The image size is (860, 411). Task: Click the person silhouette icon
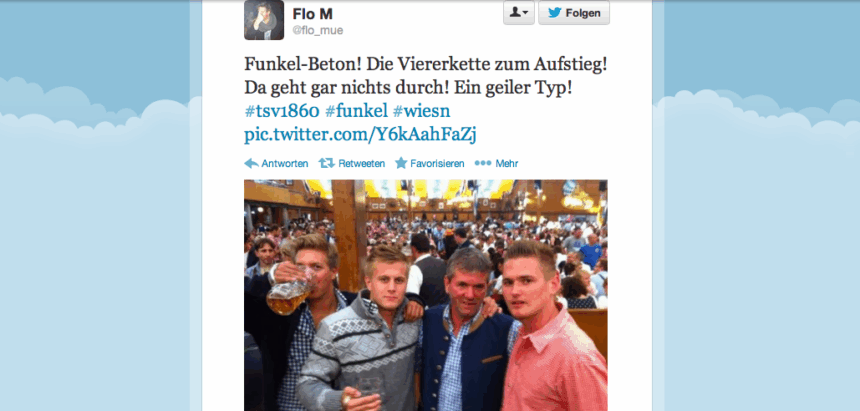pos(515,13)
